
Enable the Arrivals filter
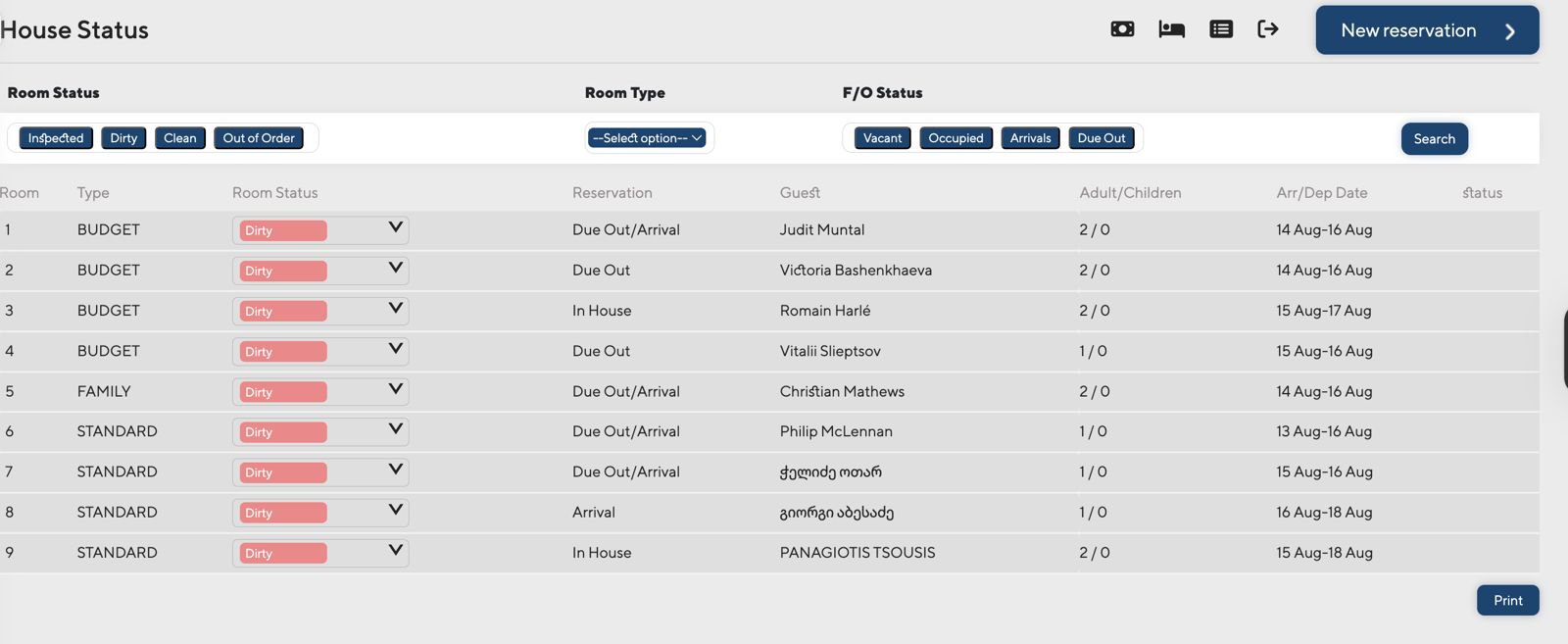[1030, 138]
